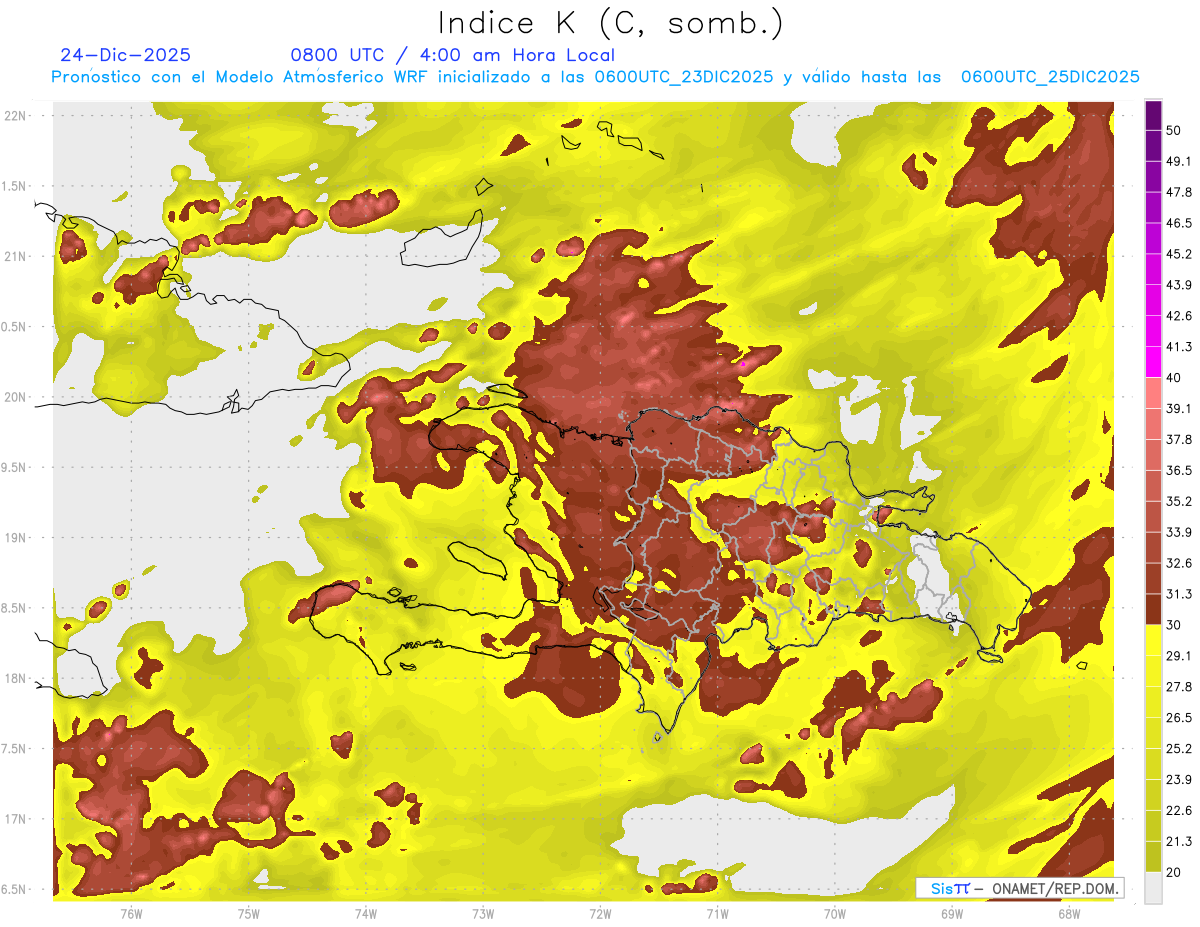Click the "Indice K (C, somb.)" map title

click(610, 24)
